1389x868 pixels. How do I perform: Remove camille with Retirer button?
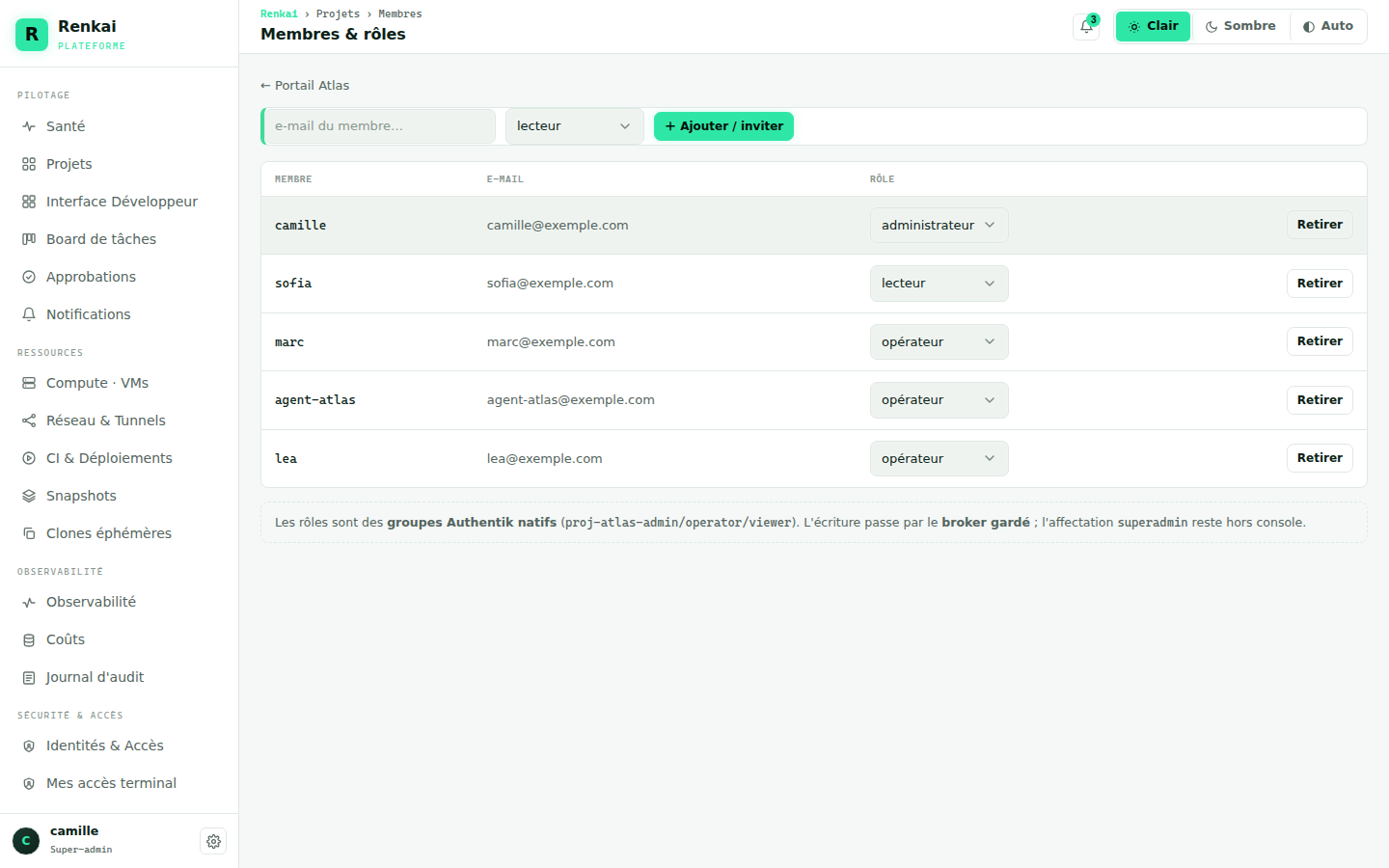1320,225
